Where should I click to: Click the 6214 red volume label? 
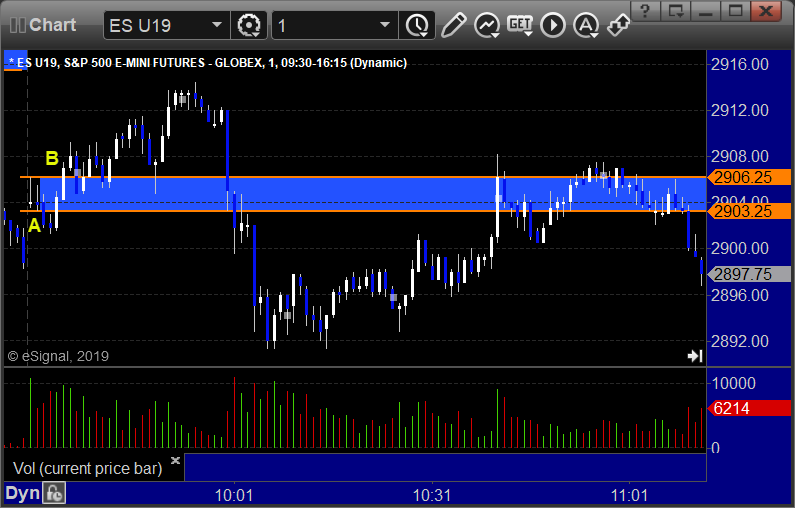(x=749, y=408)
